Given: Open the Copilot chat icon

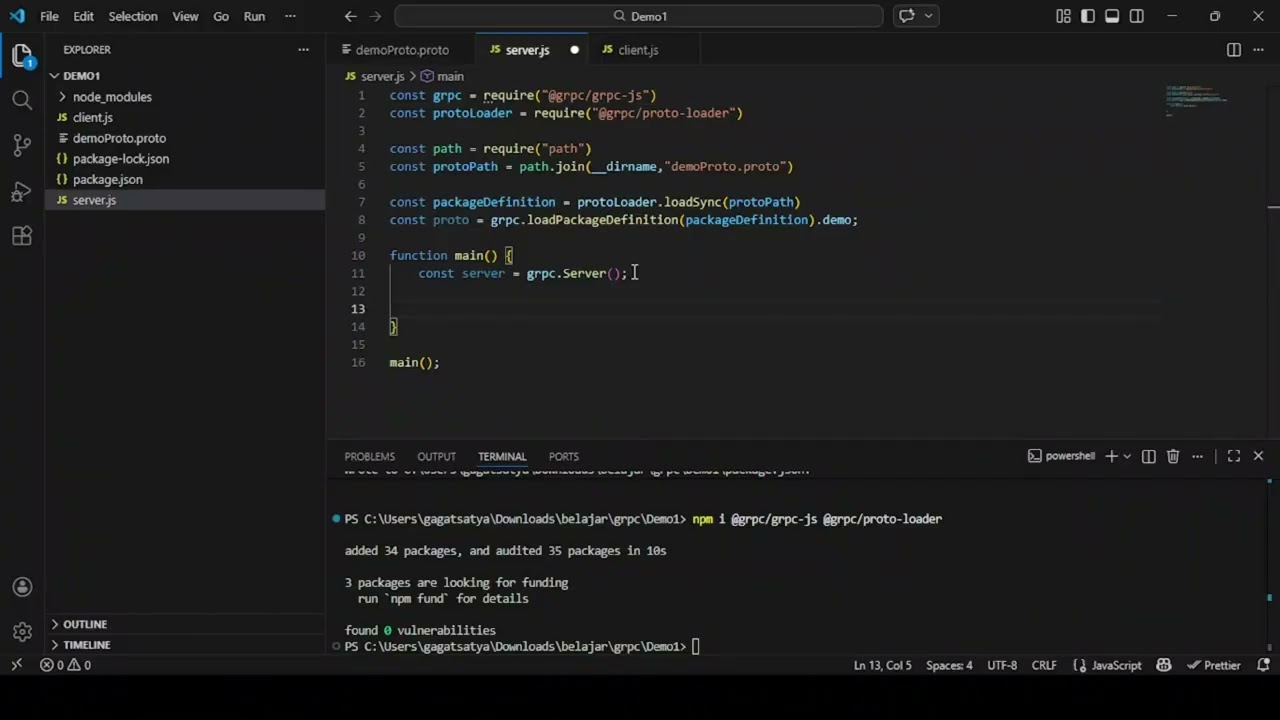Looking at the screenshot, I should 907,16.
